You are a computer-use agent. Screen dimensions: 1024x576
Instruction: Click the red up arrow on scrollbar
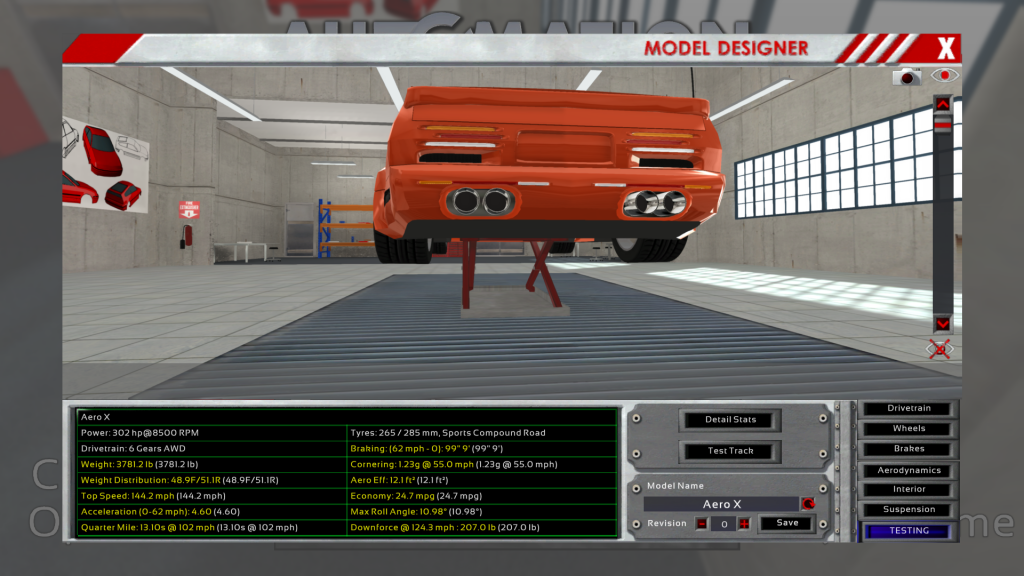click(x=942, y=103)
